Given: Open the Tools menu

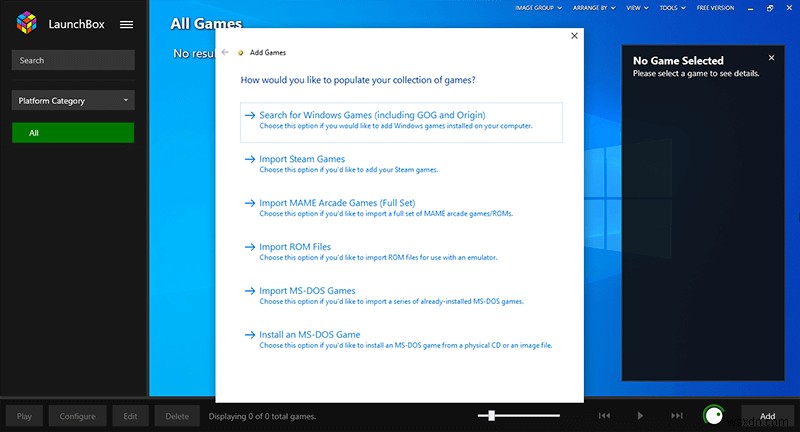Looking at the screenshot, I should coord(672,8).
